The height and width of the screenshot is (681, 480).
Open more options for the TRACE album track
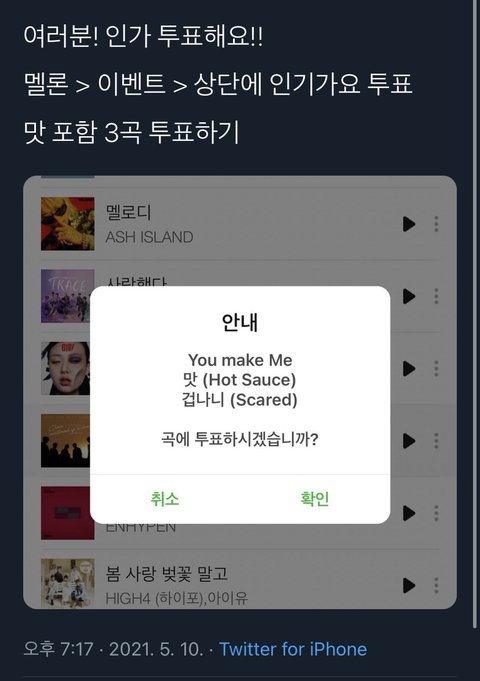click(x=436, y=296)
